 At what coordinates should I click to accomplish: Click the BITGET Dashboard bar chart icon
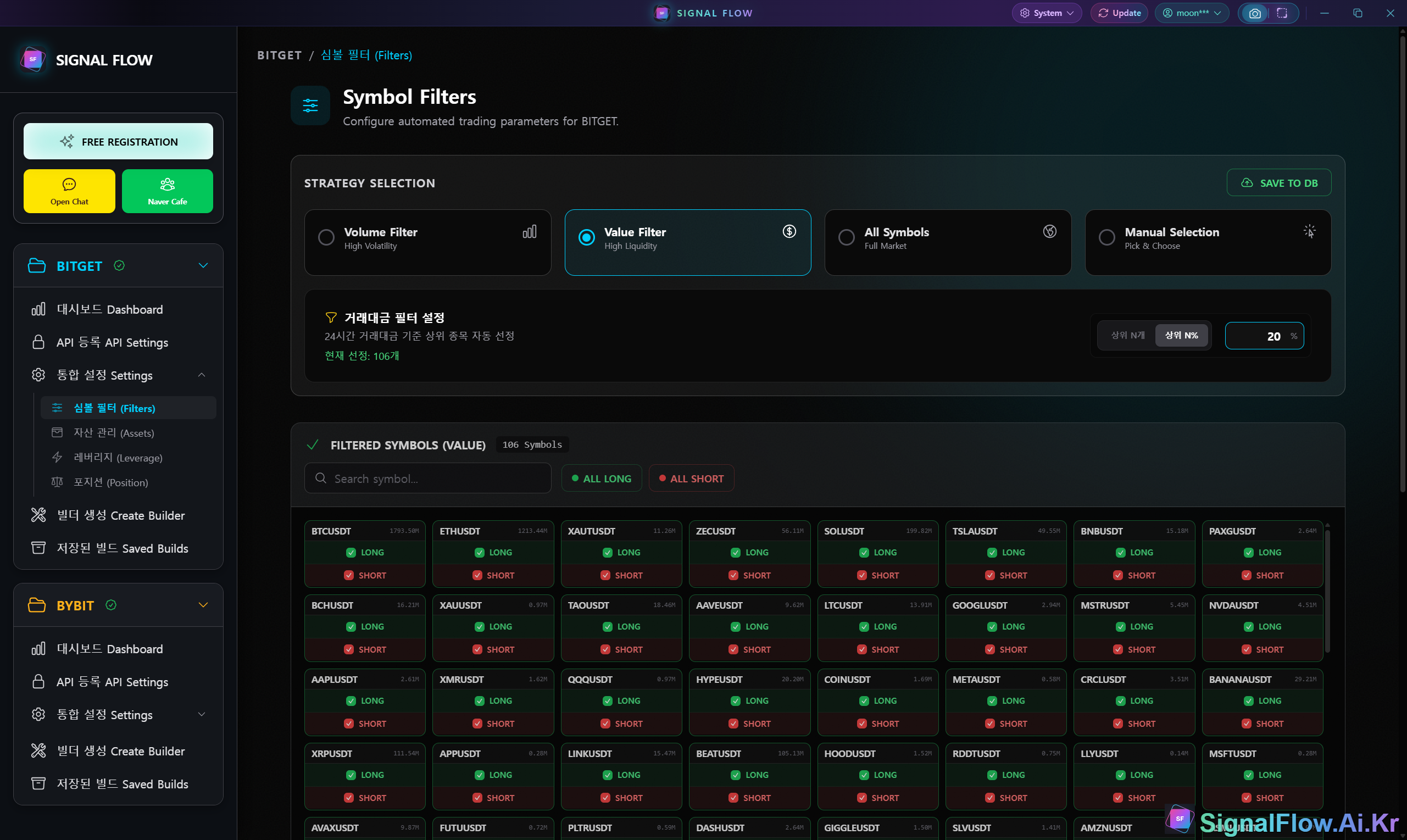click(38, 309)
